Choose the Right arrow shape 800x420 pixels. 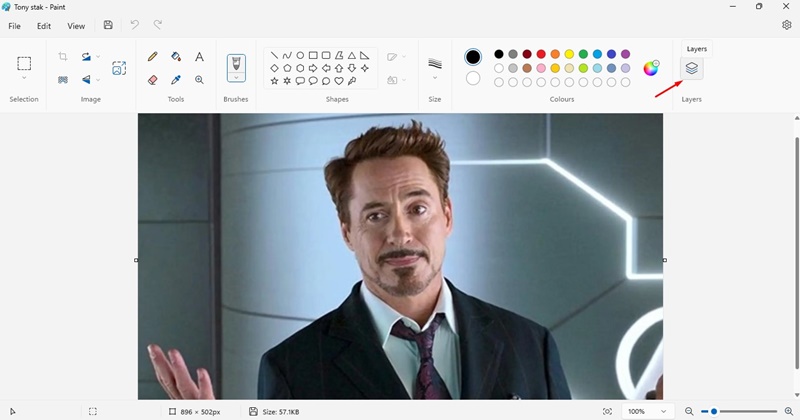click(313, 68)
